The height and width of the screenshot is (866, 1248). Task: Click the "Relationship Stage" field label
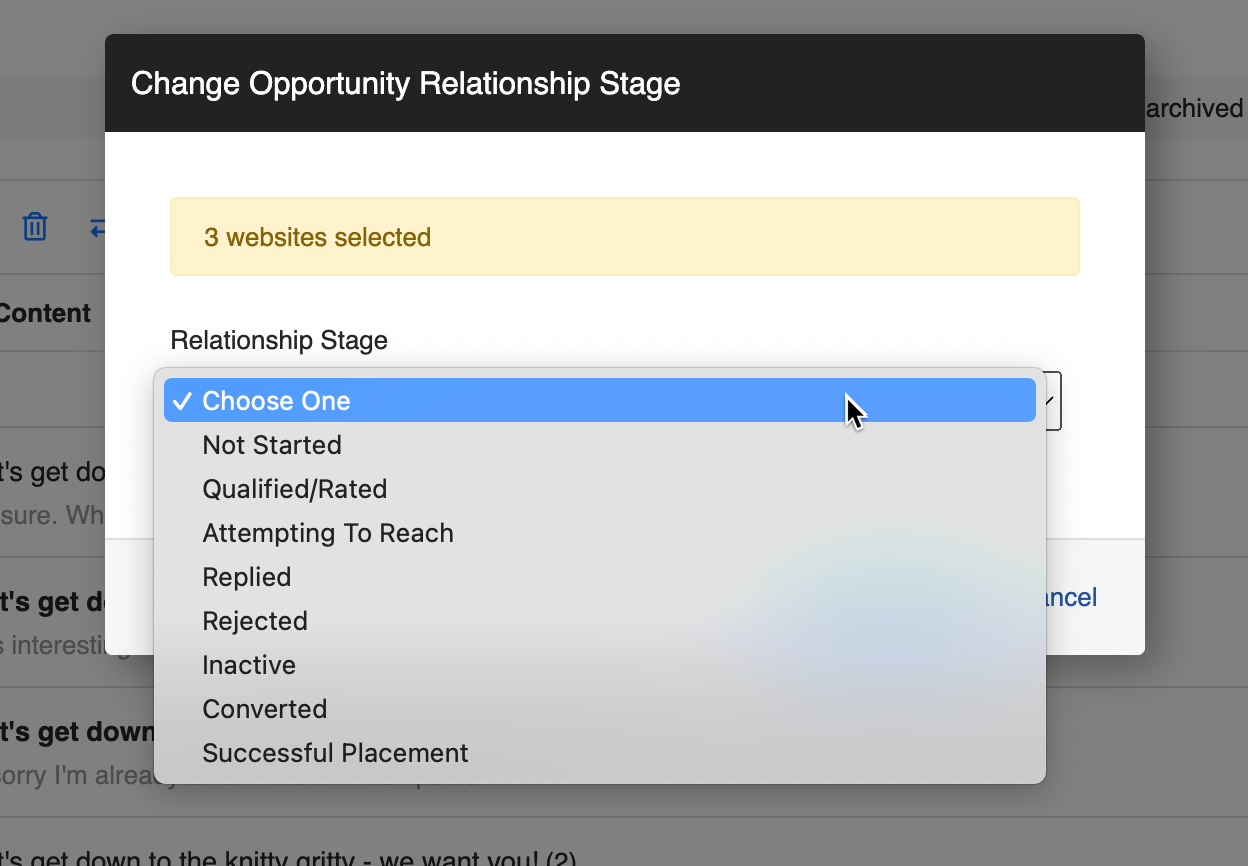point(279,341)
